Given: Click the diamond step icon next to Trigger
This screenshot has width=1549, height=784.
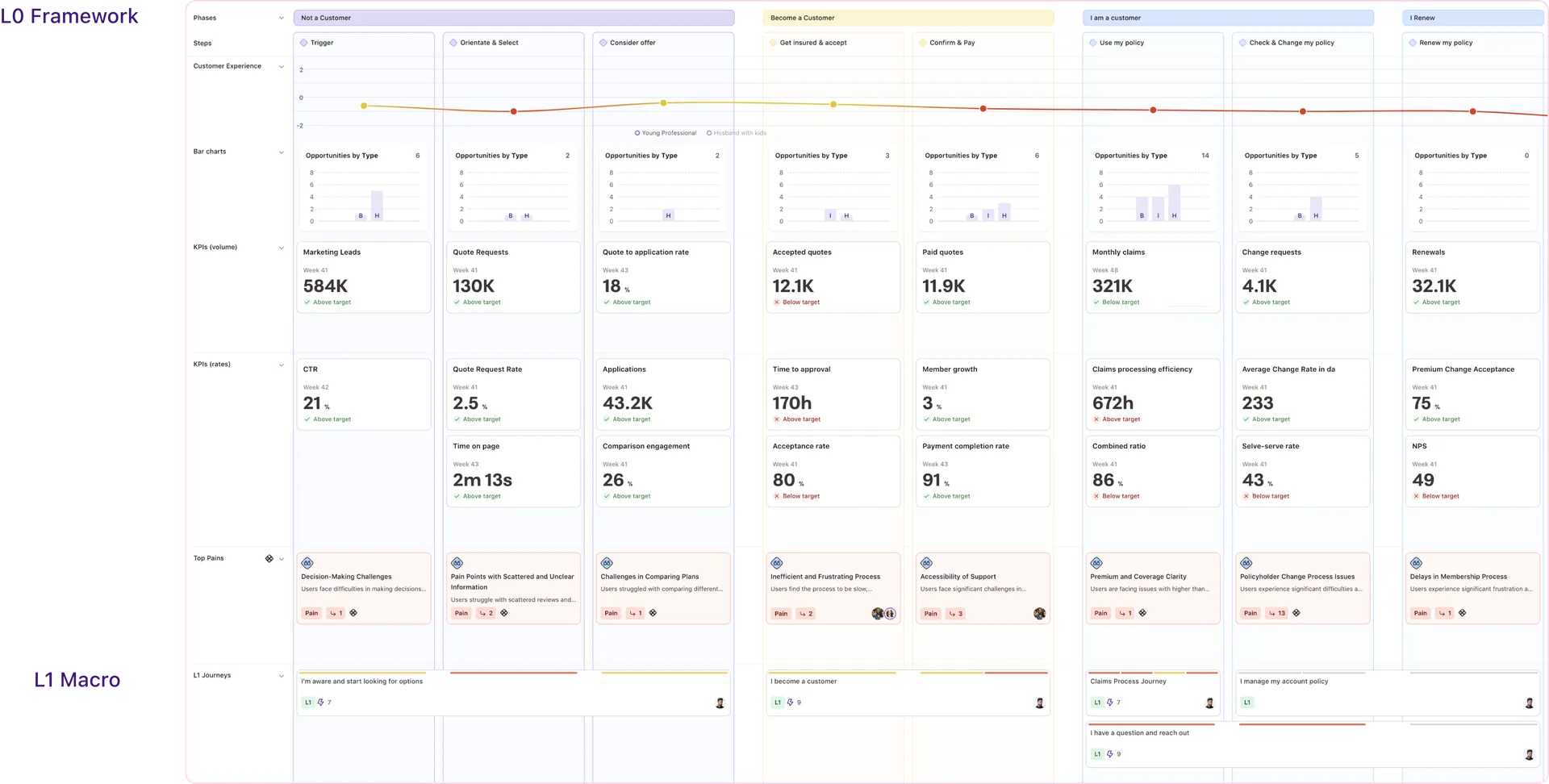Looking at the screenshot, I should pos(303,43).
